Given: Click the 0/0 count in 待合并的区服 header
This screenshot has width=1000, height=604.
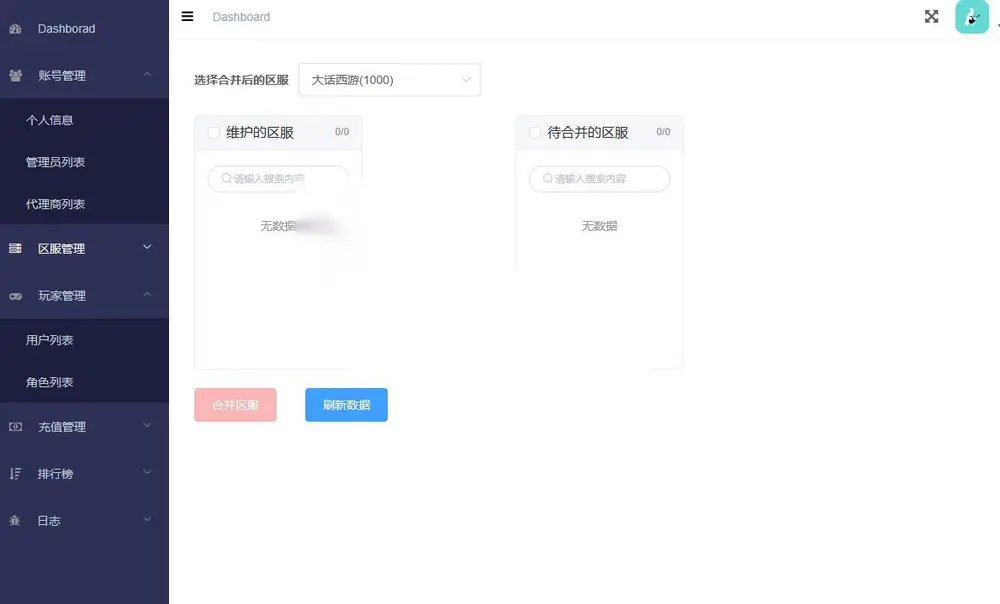Looking at the screenshot, I should (663, 131).
